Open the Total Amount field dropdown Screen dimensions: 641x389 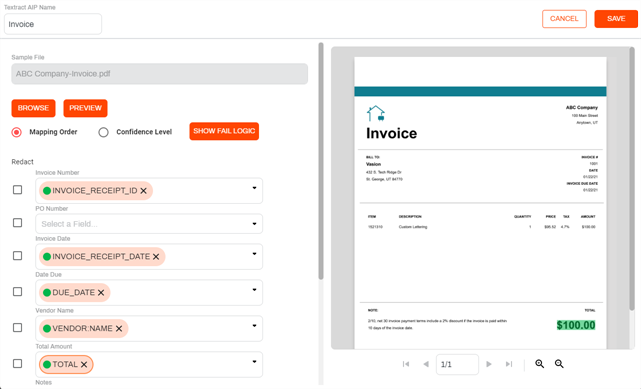(254, 362)
